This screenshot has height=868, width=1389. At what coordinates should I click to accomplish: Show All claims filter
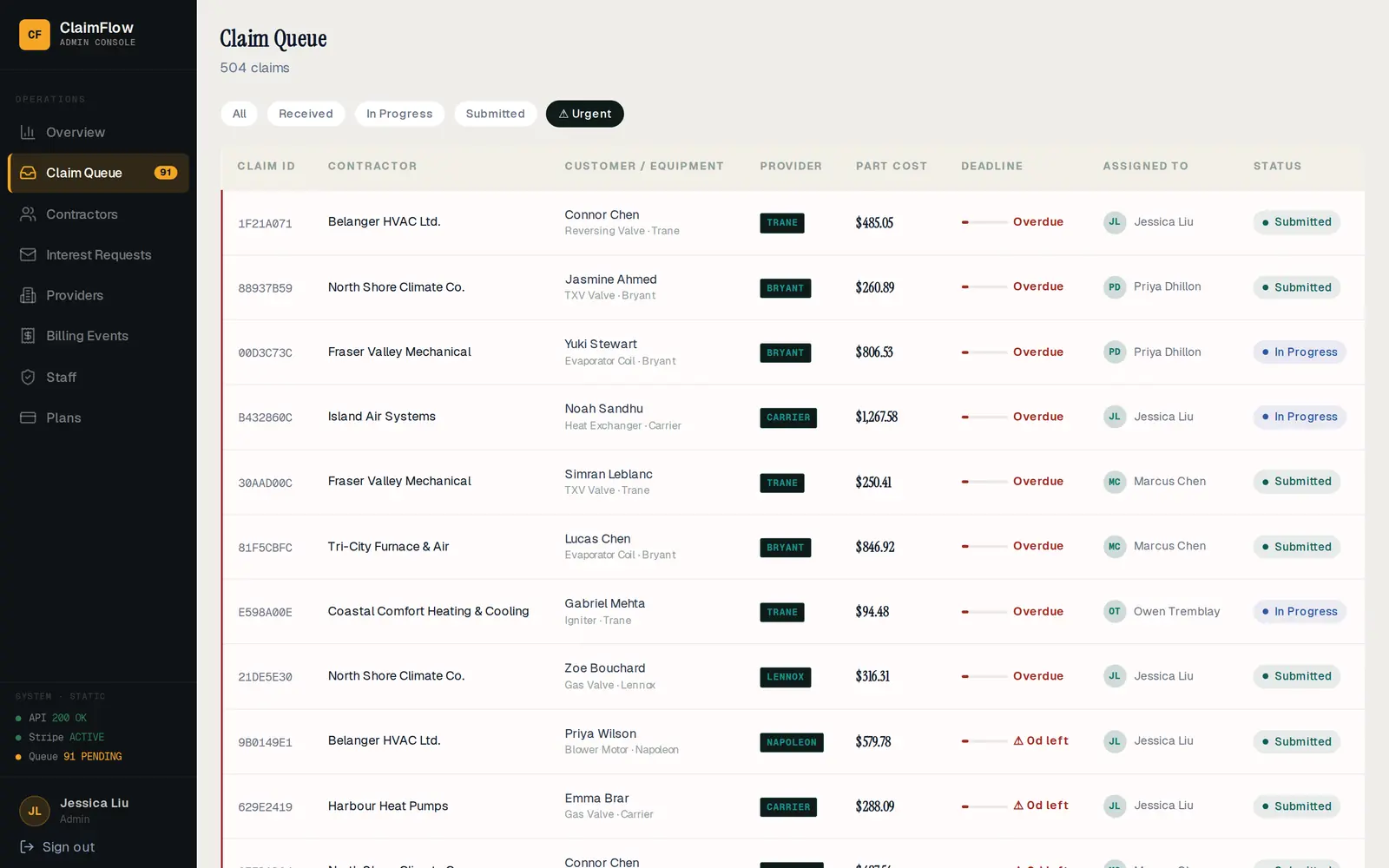coord(240,114)
